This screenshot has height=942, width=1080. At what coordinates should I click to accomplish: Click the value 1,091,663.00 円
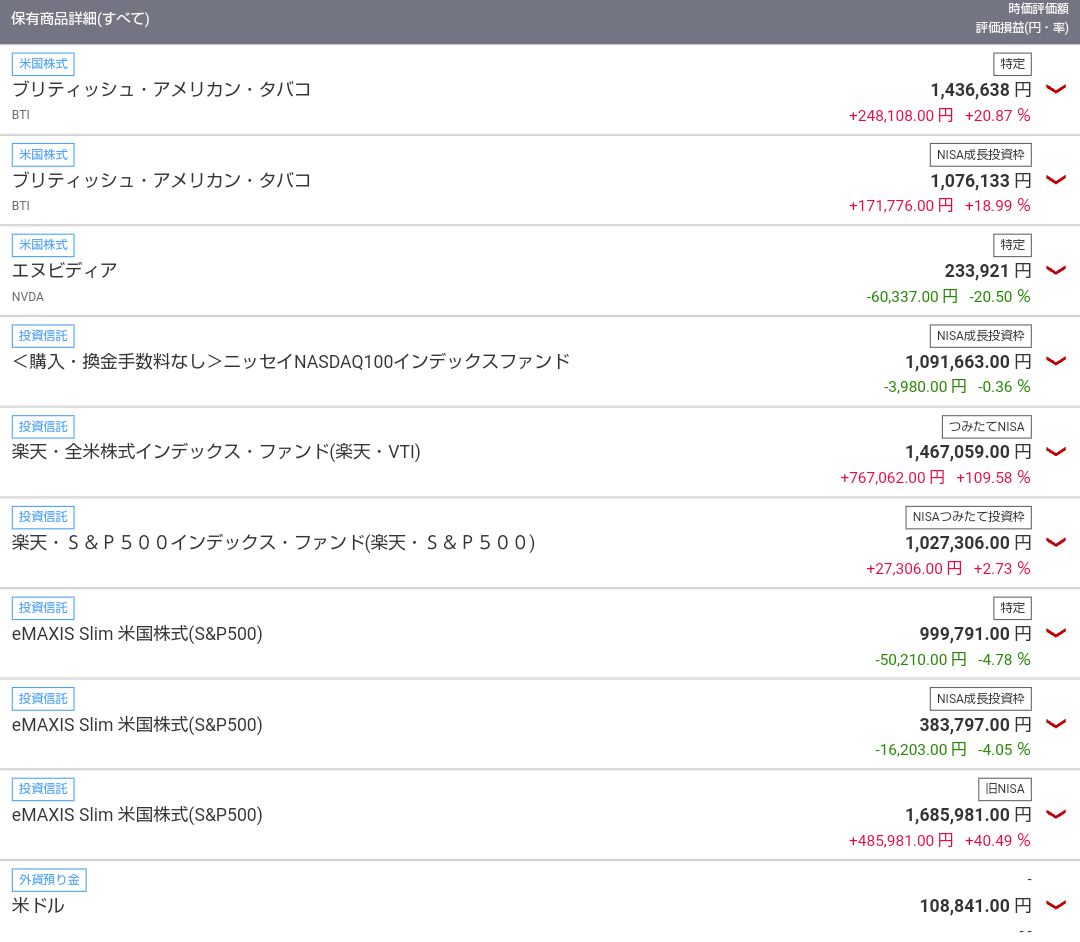click(968, 362)
